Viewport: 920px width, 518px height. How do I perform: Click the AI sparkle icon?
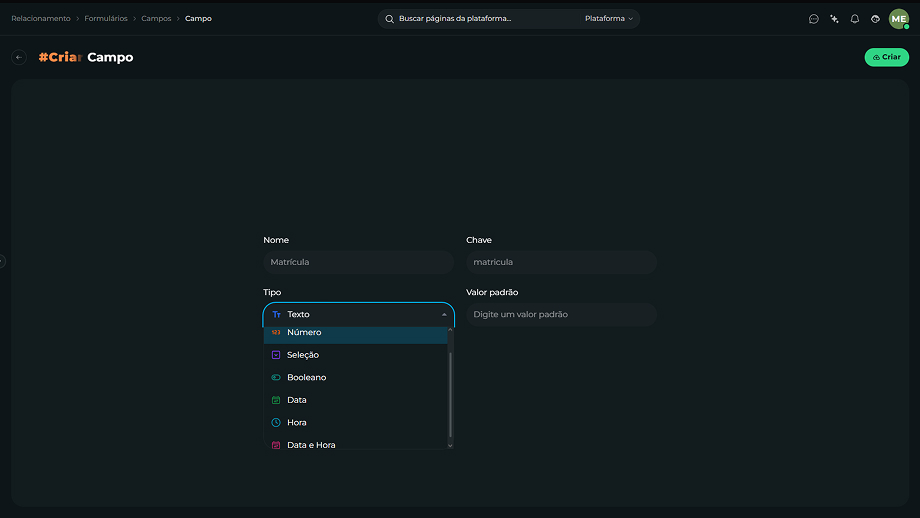point(834,19)
